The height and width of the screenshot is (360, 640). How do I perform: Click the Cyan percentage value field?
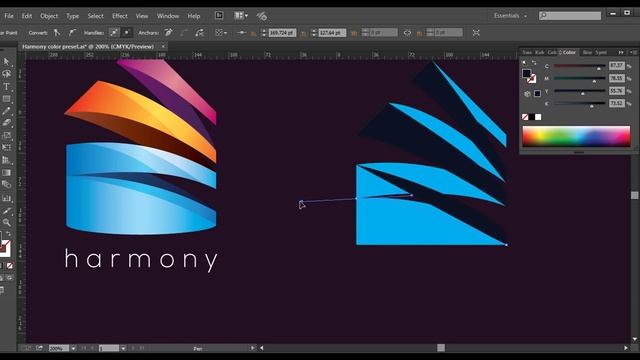(616, 65)
